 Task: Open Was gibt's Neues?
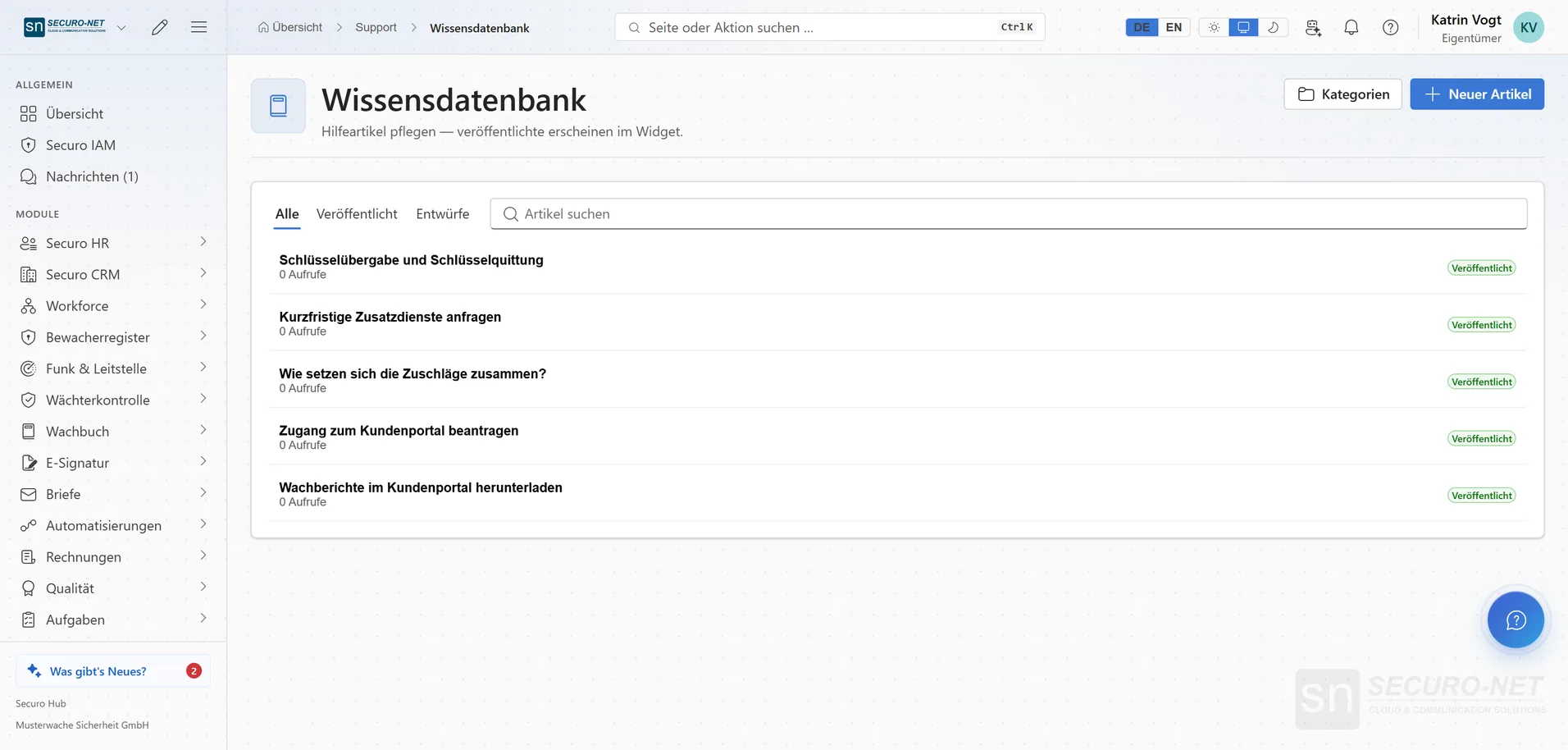[113, 670]
